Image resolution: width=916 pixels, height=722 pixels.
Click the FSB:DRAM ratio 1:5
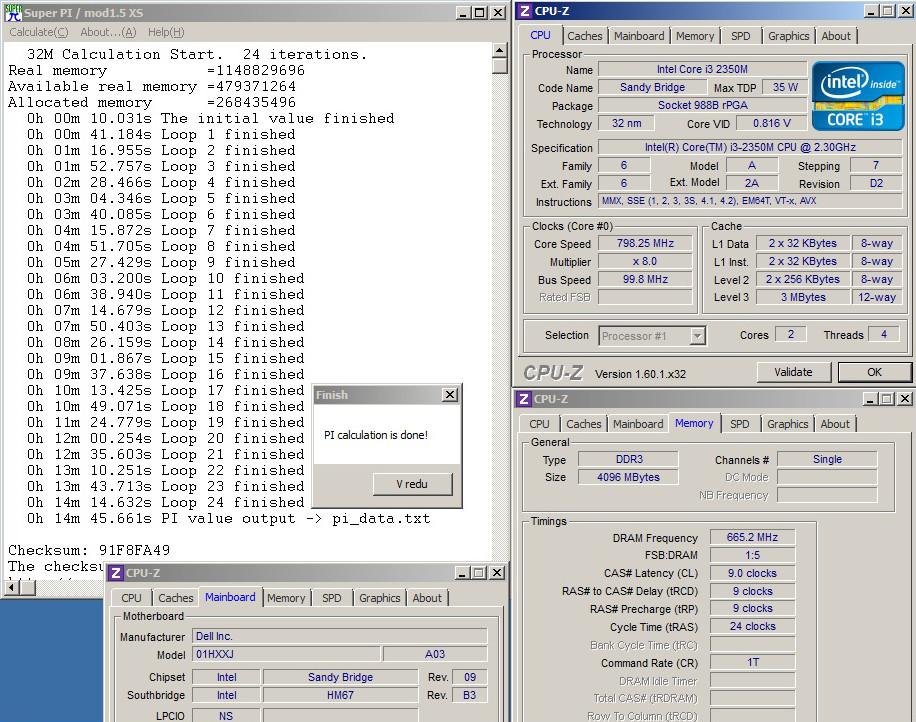click(x=752, y=556)
